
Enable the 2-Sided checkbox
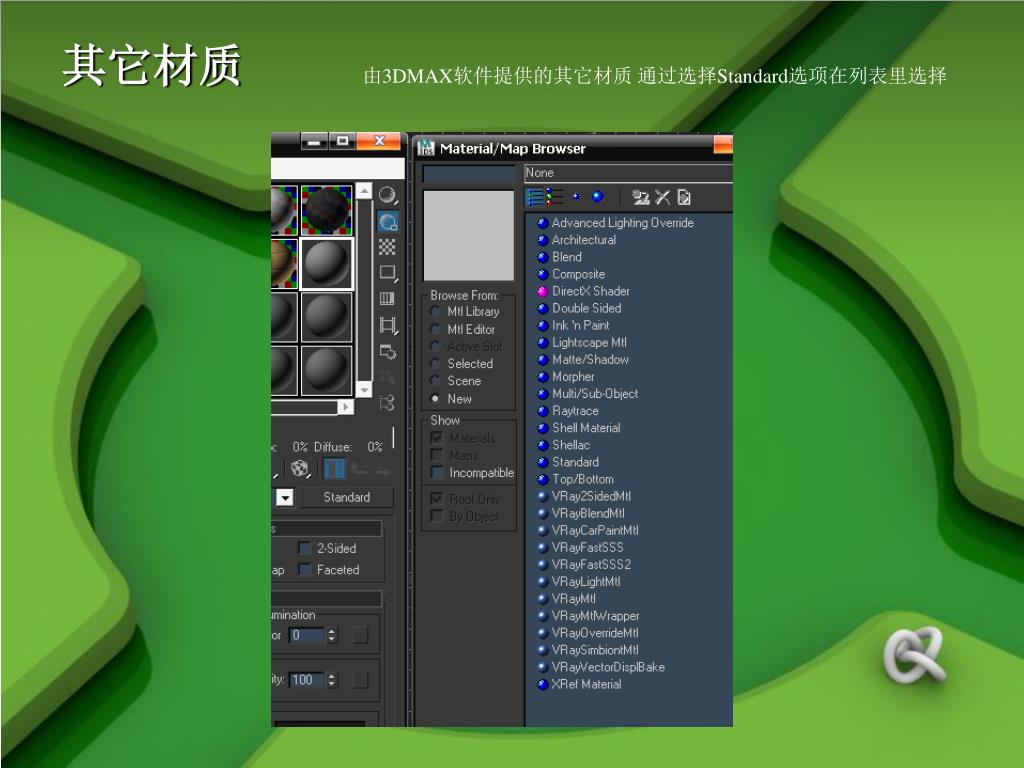(304, 548)
